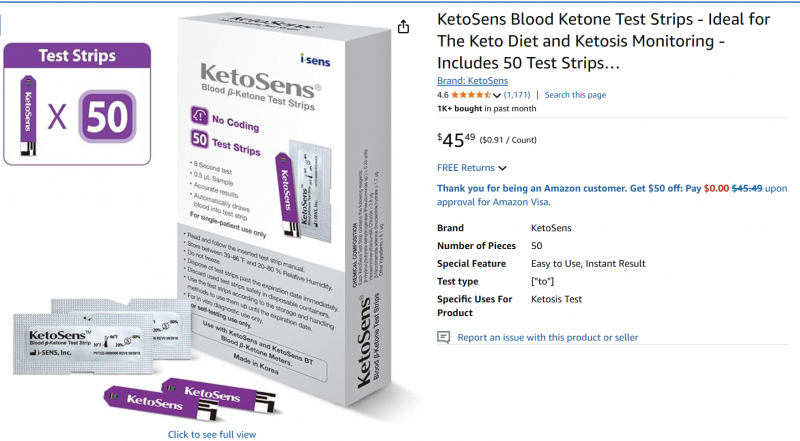
Task: Click the star rating icons
Action: [471, 95]
